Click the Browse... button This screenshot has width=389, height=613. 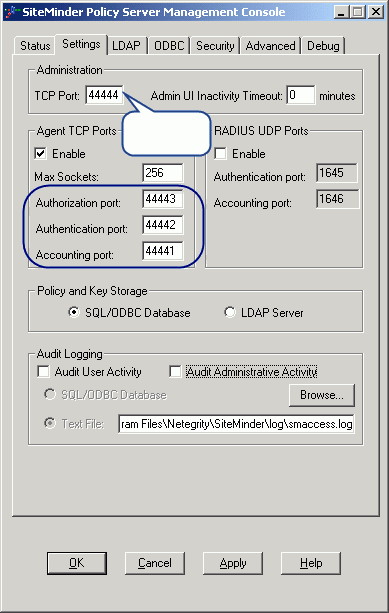tap(322, 395)
